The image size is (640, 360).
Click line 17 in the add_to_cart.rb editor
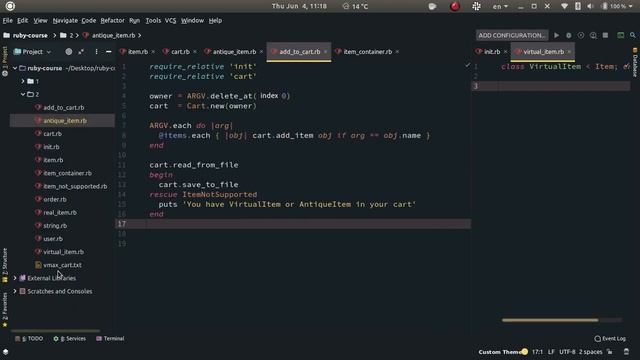tap(293, 224)
